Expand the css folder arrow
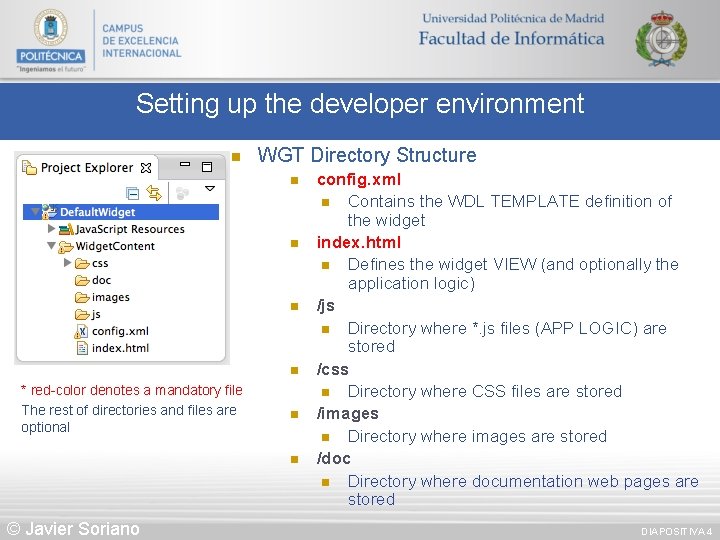The height and width of the screenshot is (540, 720). [x=68, y=263]
